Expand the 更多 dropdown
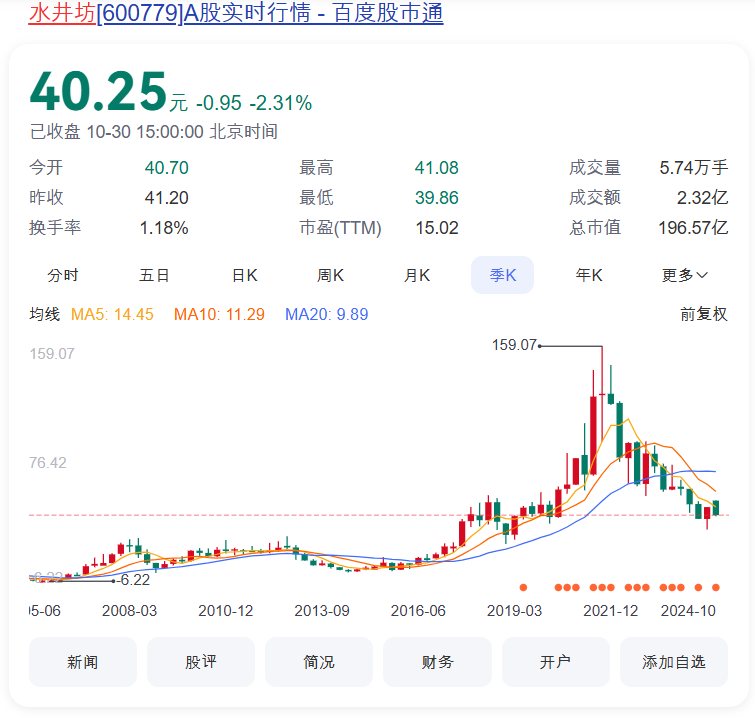 tap(684, 275)
